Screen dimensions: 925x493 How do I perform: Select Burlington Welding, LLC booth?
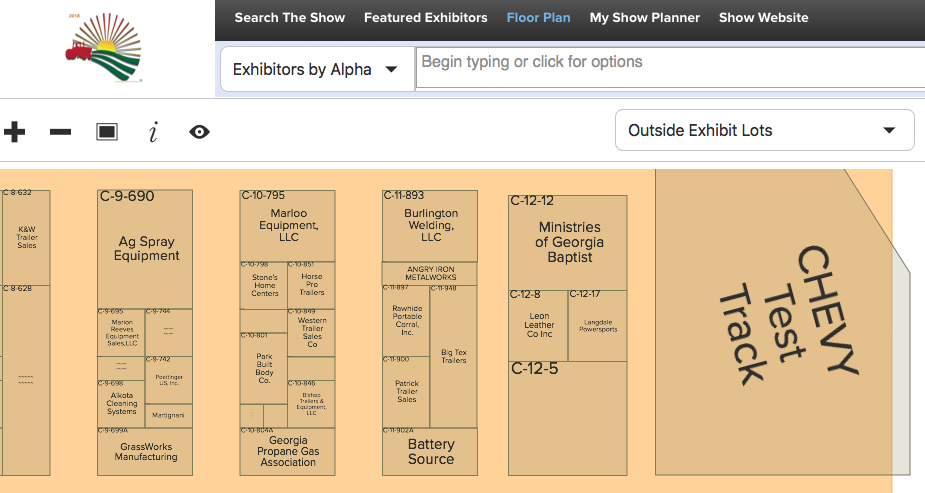coord(430,225)
